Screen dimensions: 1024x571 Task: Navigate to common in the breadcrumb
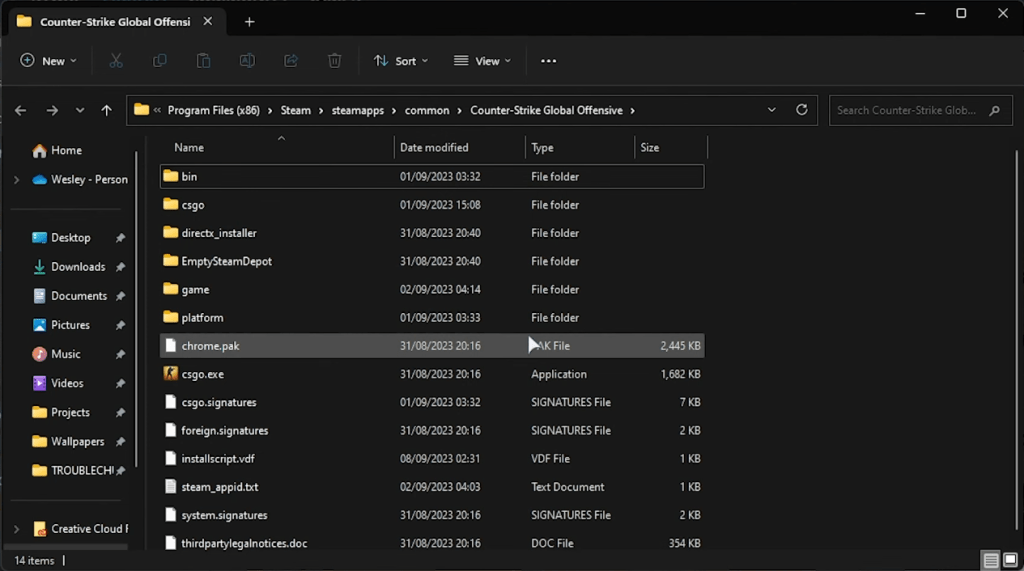tap(426, 110)
